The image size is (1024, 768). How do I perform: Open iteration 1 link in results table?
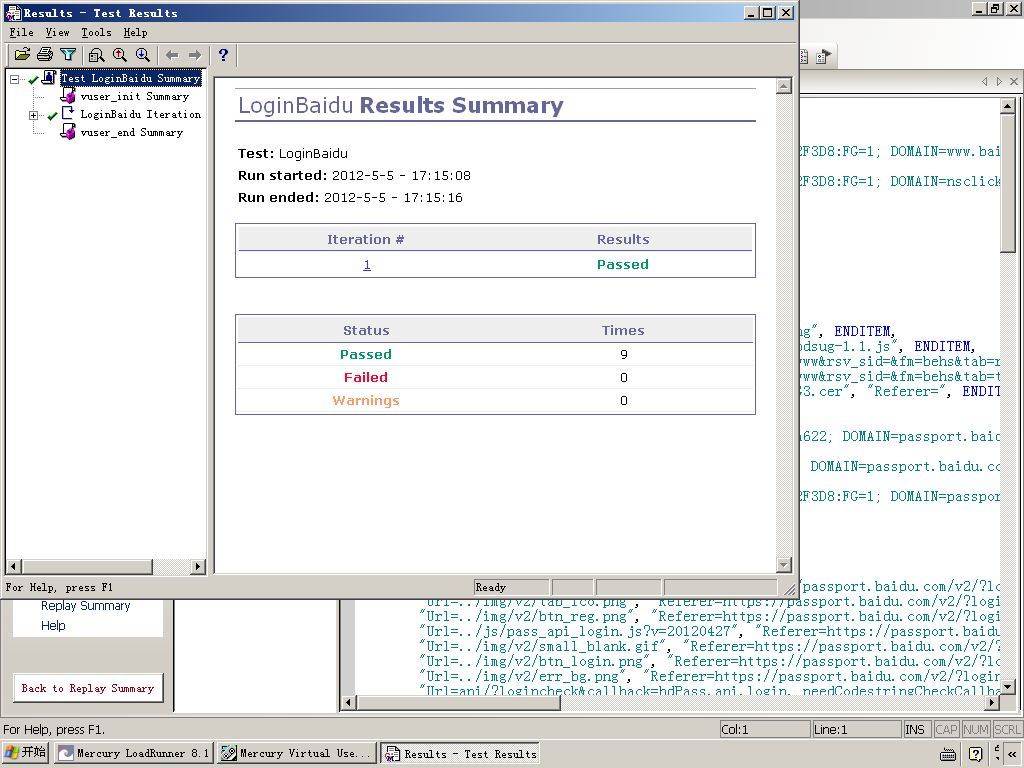pos(367,264)
